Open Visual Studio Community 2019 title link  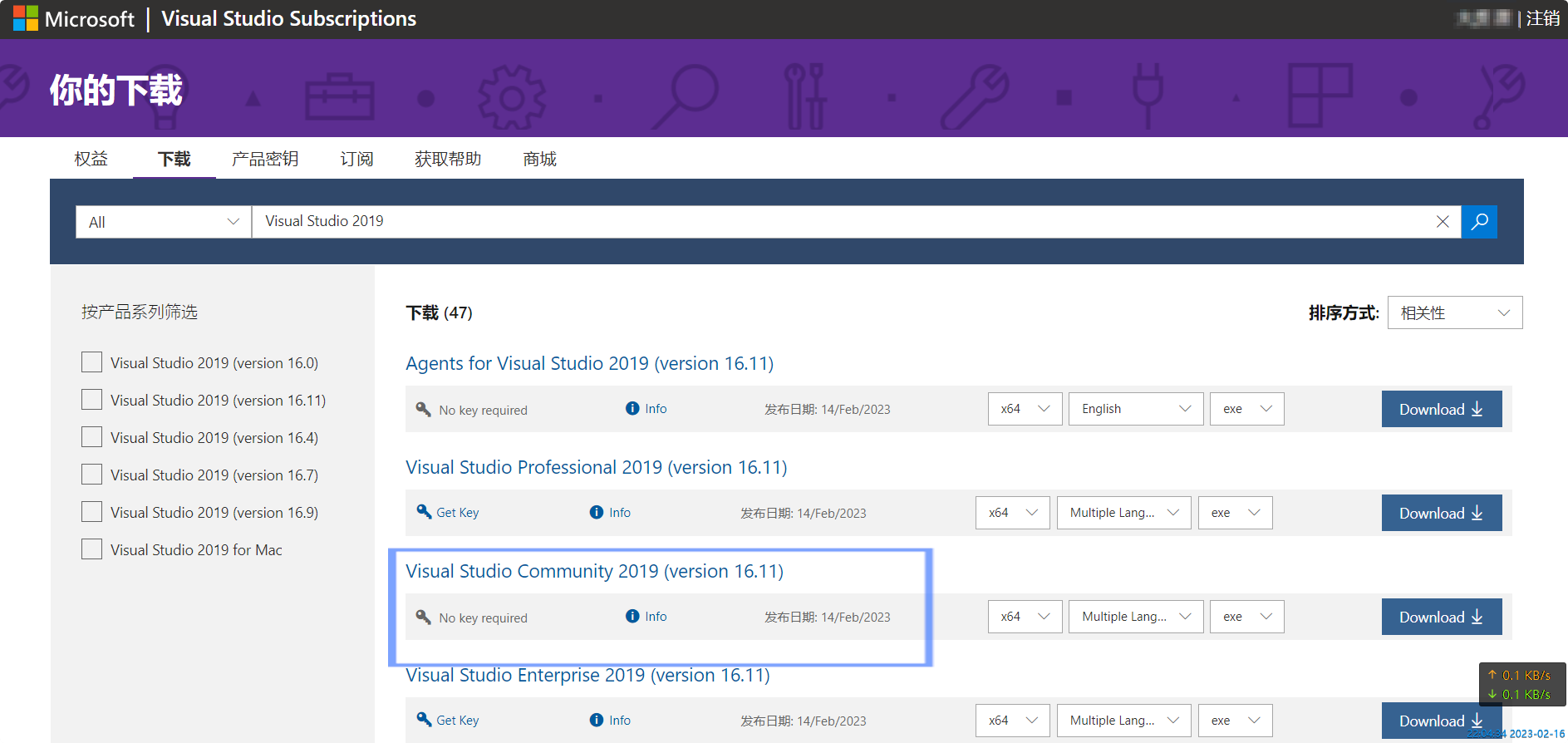pyautogui.click(x=595, y=571)
